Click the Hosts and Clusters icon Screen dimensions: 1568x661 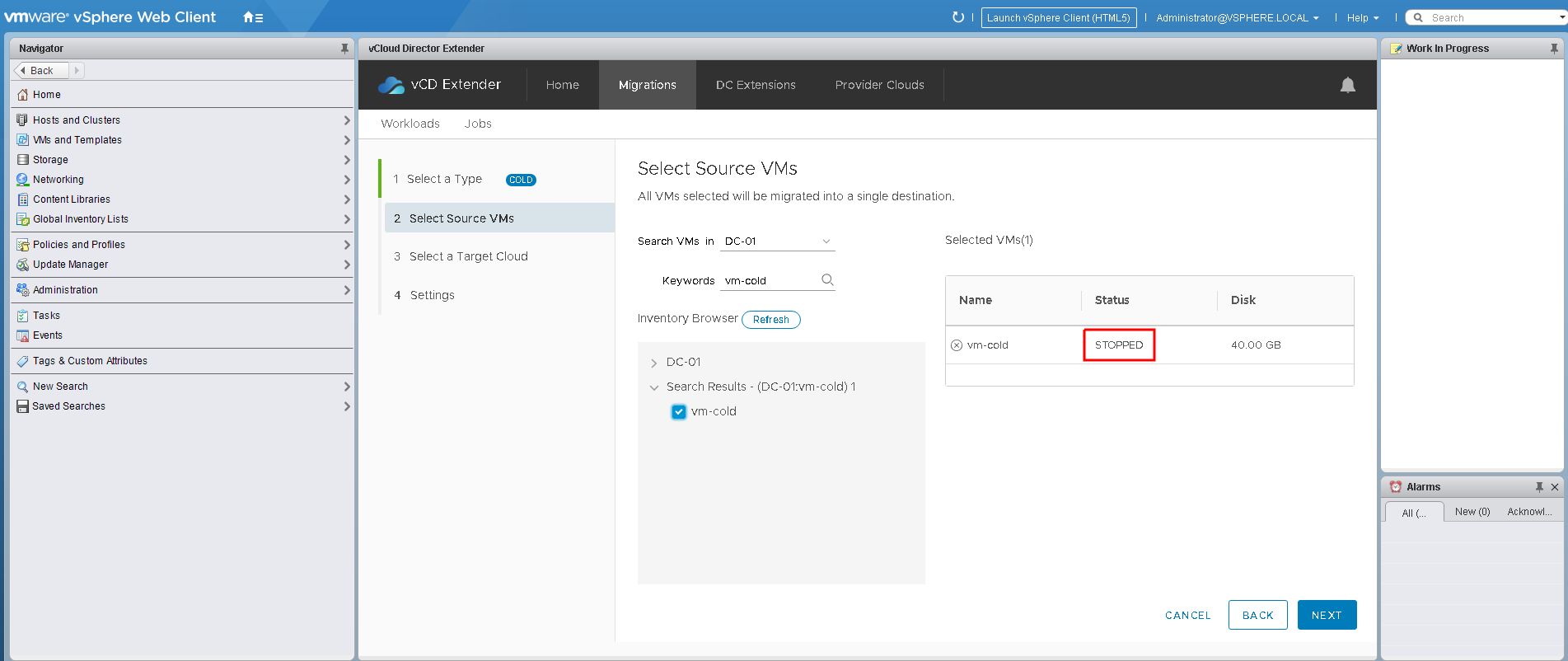[23, 120]
